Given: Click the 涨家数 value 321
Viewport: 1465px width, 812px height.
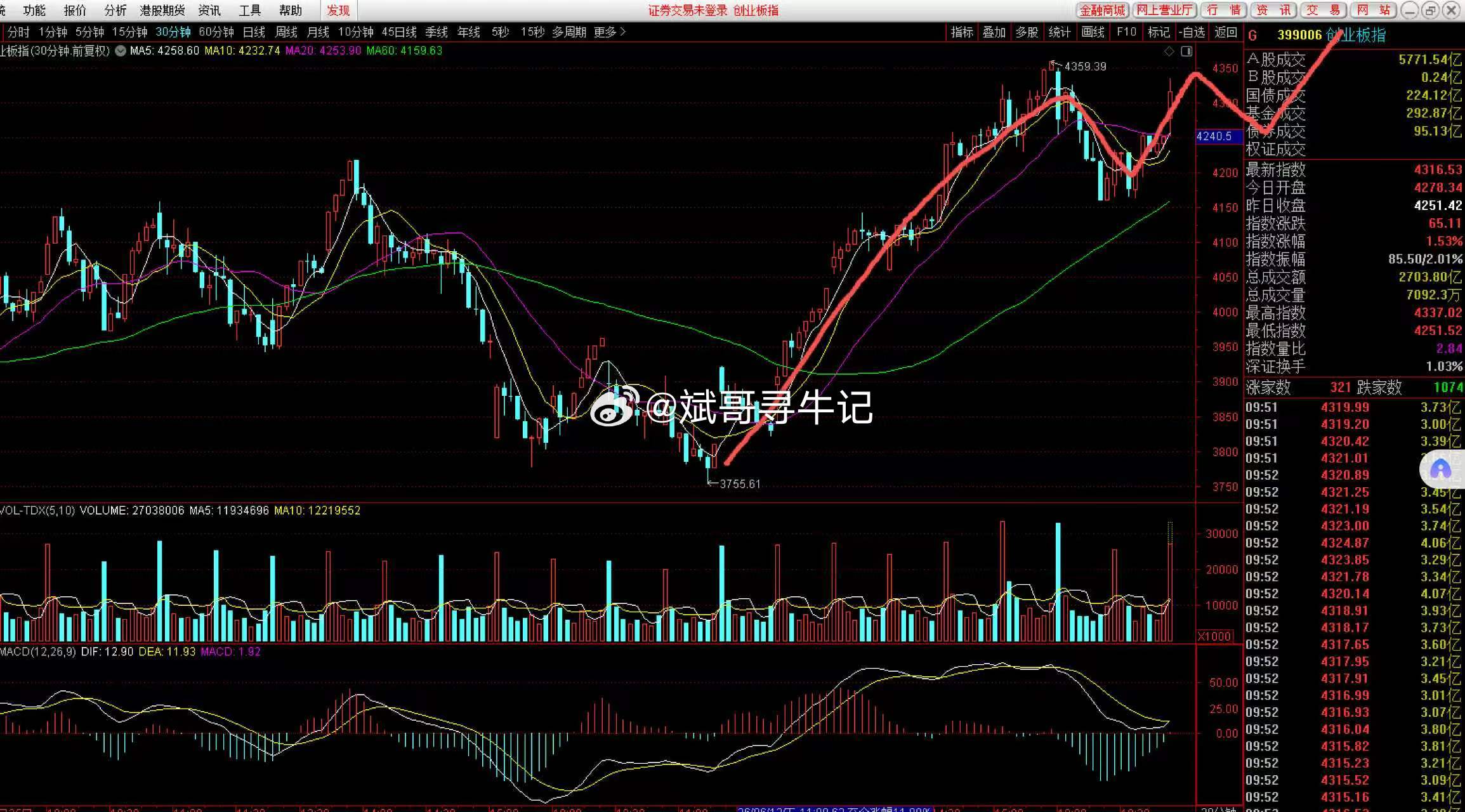Looking at the screenshot, I should pyautogui.click(x=1341, y=387).
